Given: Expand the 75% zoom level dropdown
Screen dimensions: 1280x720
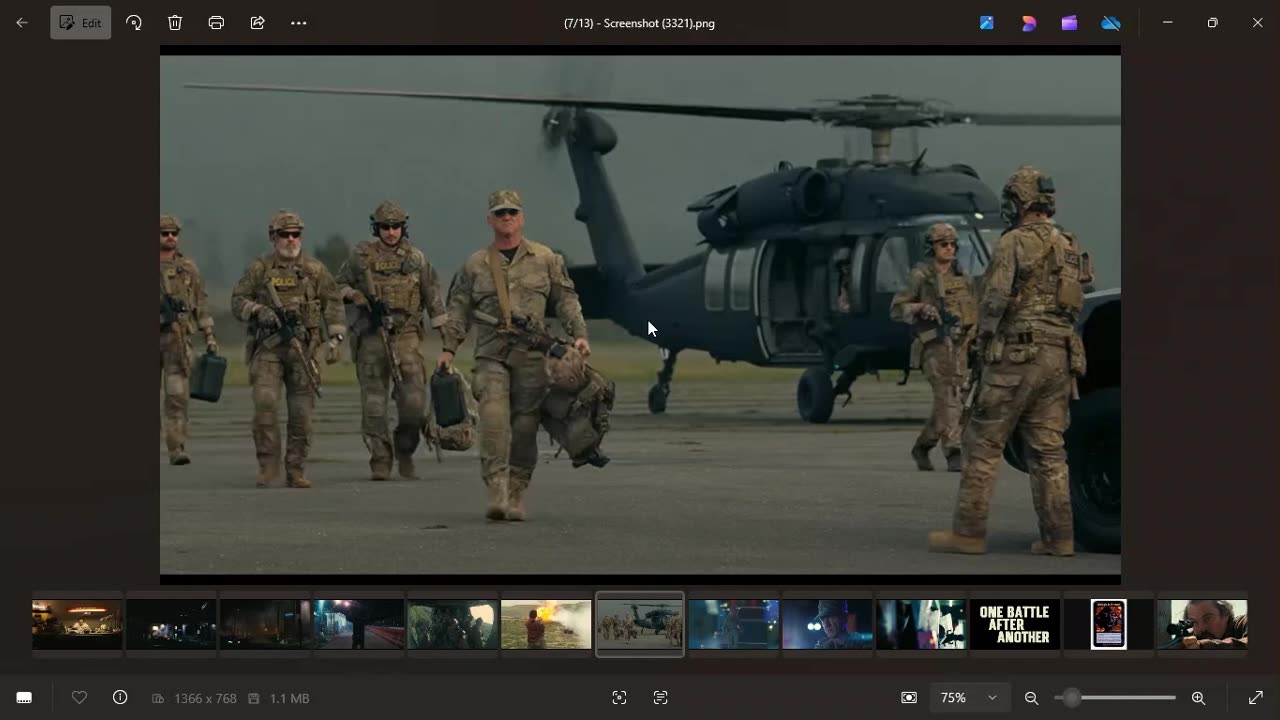Looking at the screenshot, I should 992,698.
